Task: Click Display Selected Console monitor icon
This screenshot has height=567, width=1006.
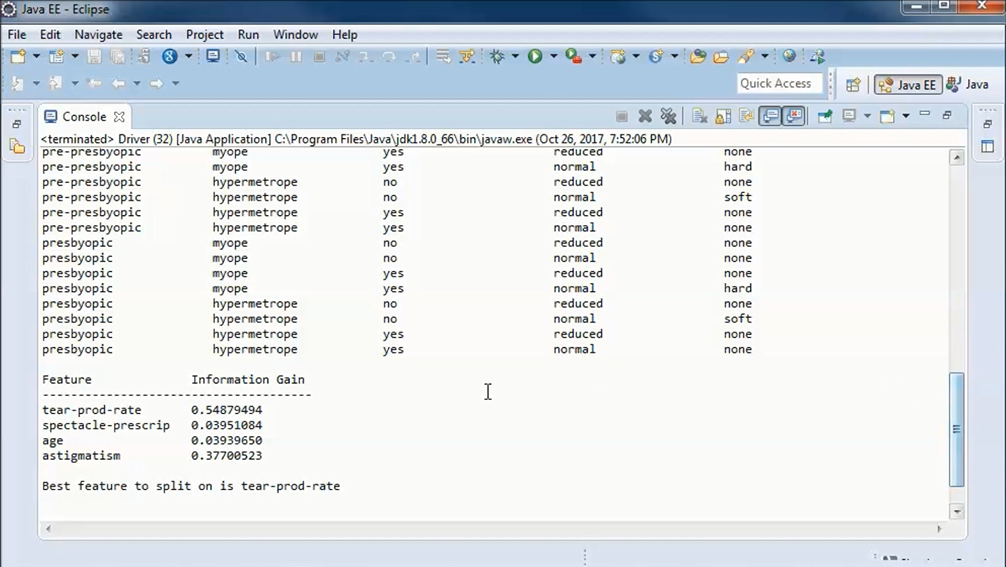Action: tap(849, 116)
